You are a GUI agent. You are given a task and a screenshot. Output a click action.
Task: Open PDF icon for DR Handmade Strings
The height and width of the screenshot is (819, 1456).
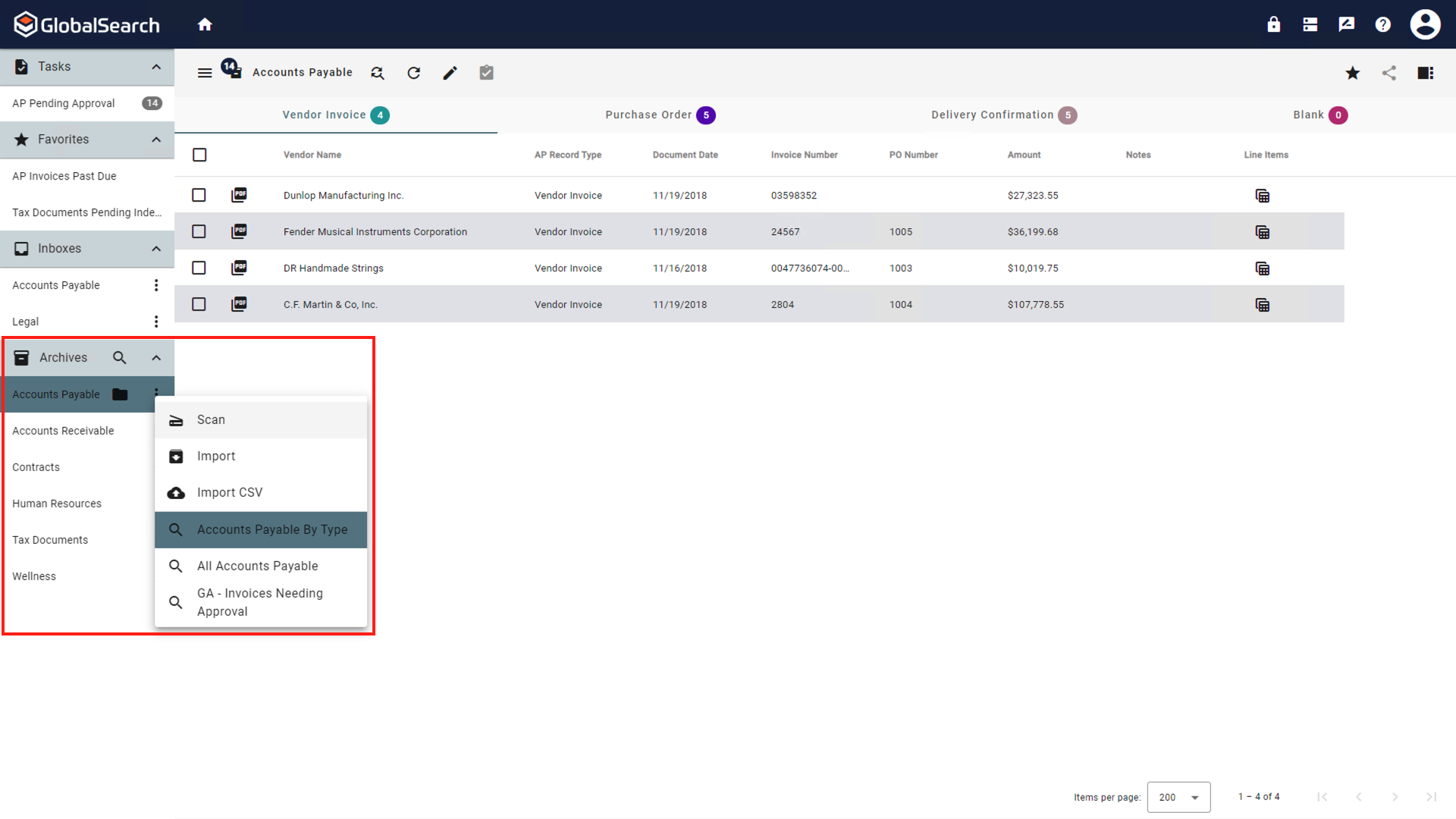[x=239, y=268]
